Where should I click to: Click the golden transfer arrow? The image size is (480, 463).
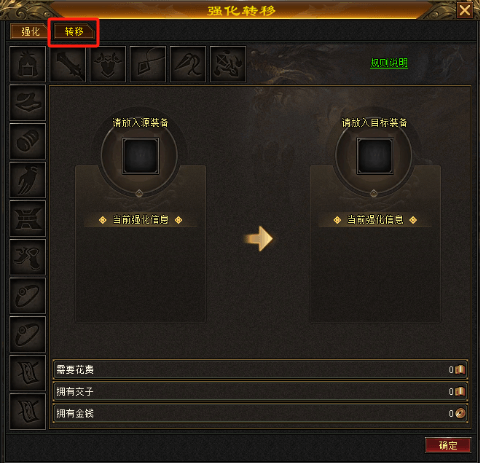[259, 239]
